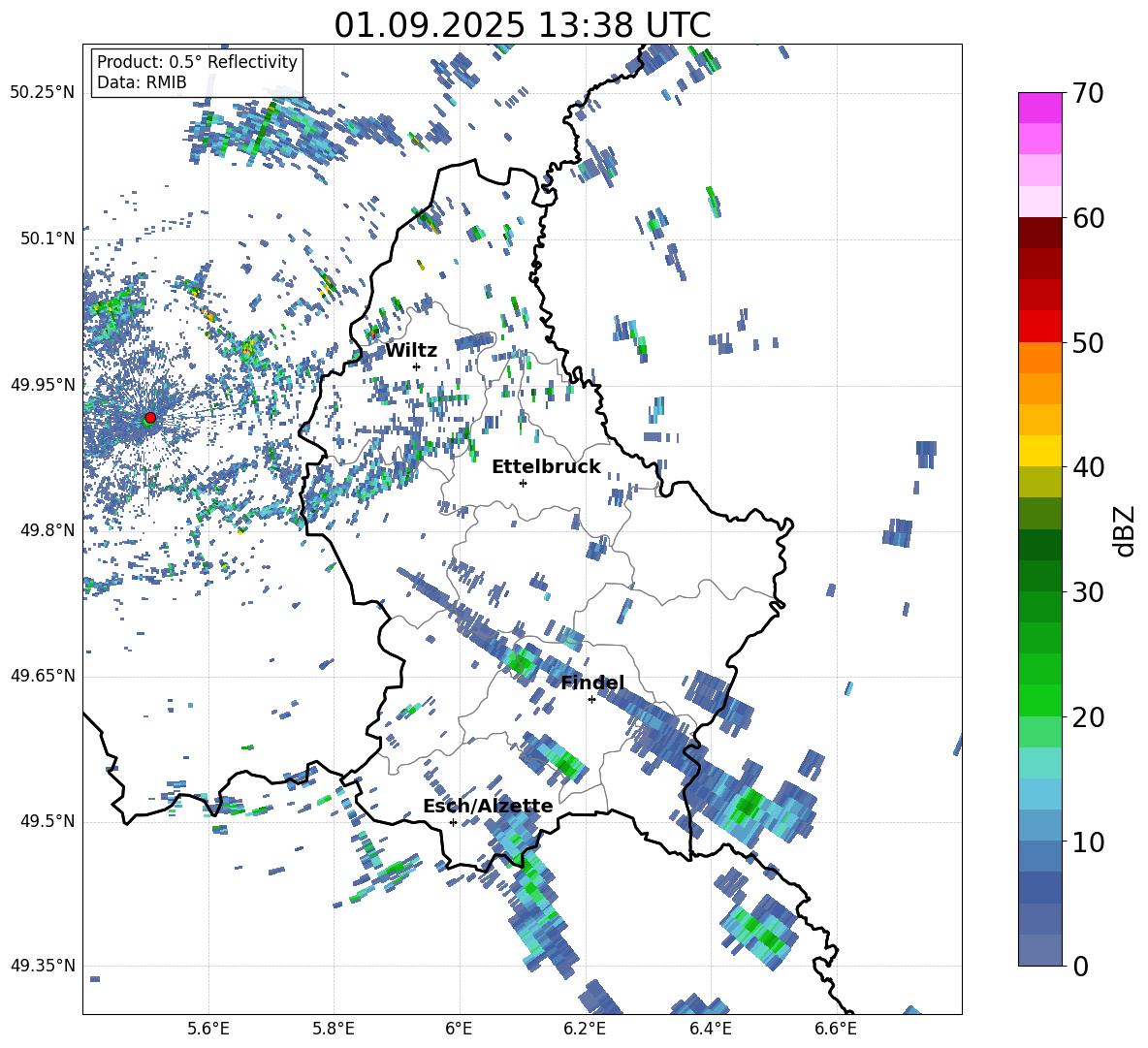Click the yellow 40 dBZ colorbar segment
This screenshot has height=1048, width=1148.
[x=1039, y=451]
